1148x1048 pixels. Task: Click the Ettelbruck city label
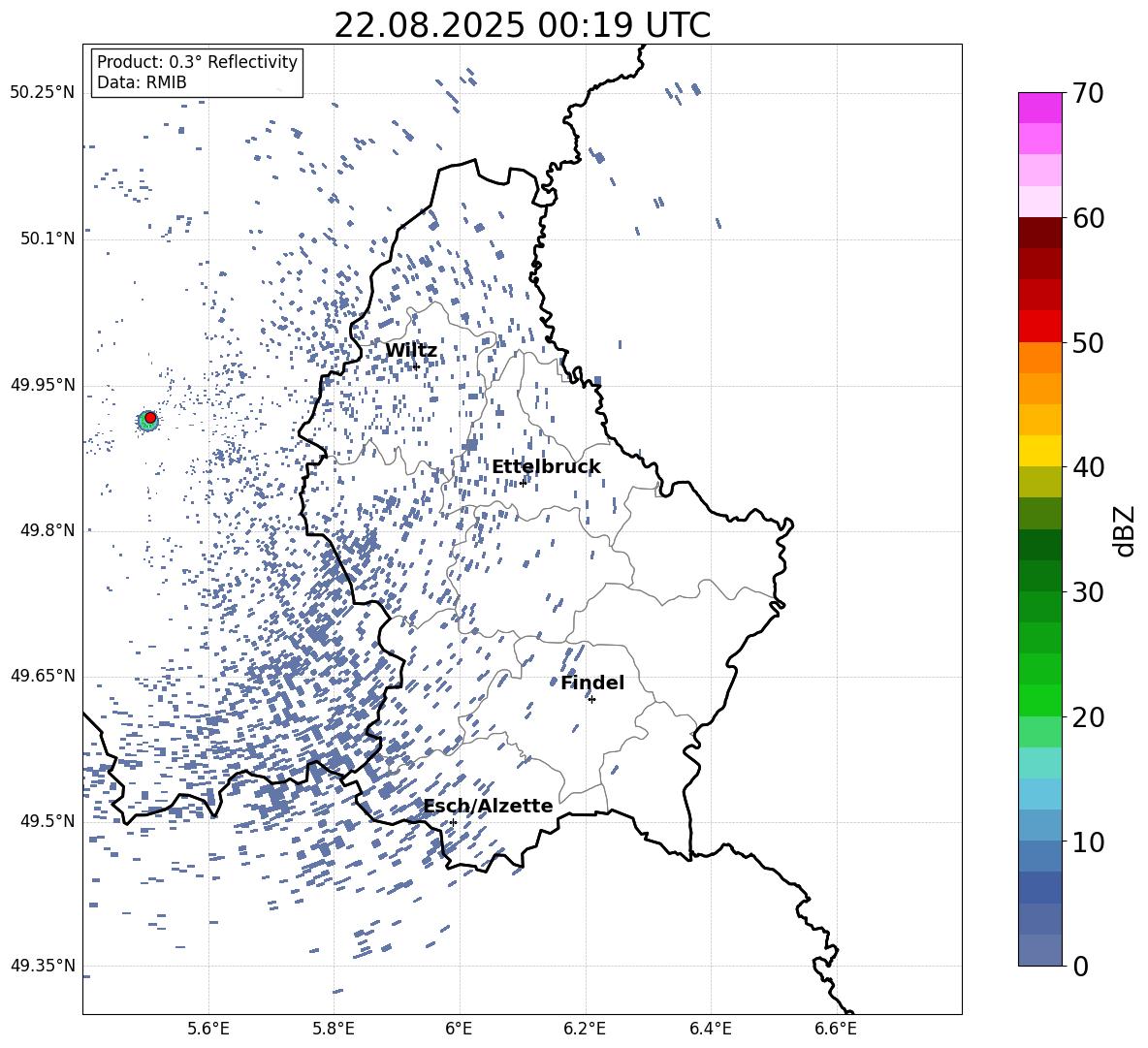tap(546, 467)
